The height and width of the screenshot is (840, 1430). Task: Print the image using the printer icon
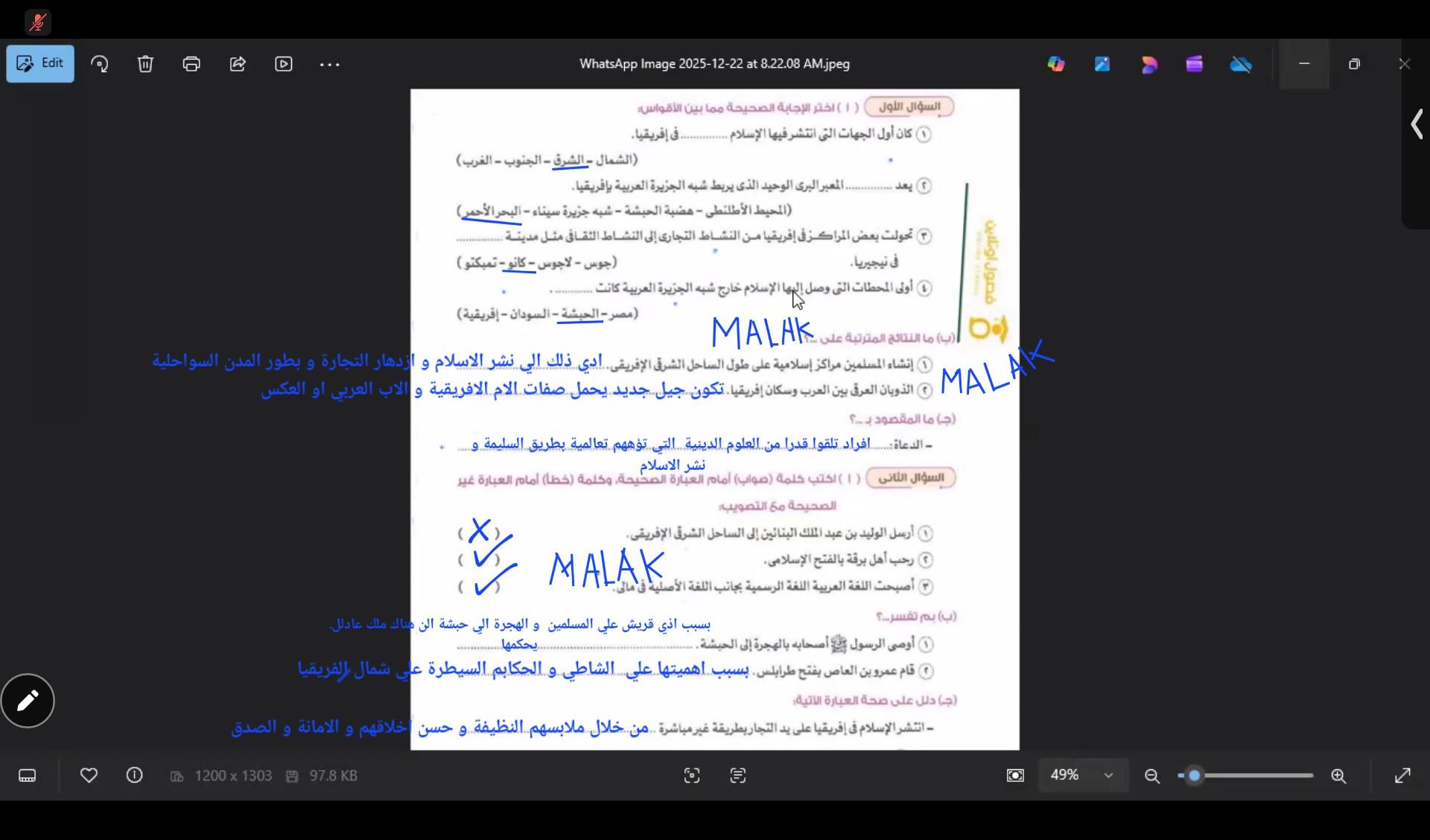(191, 64)
